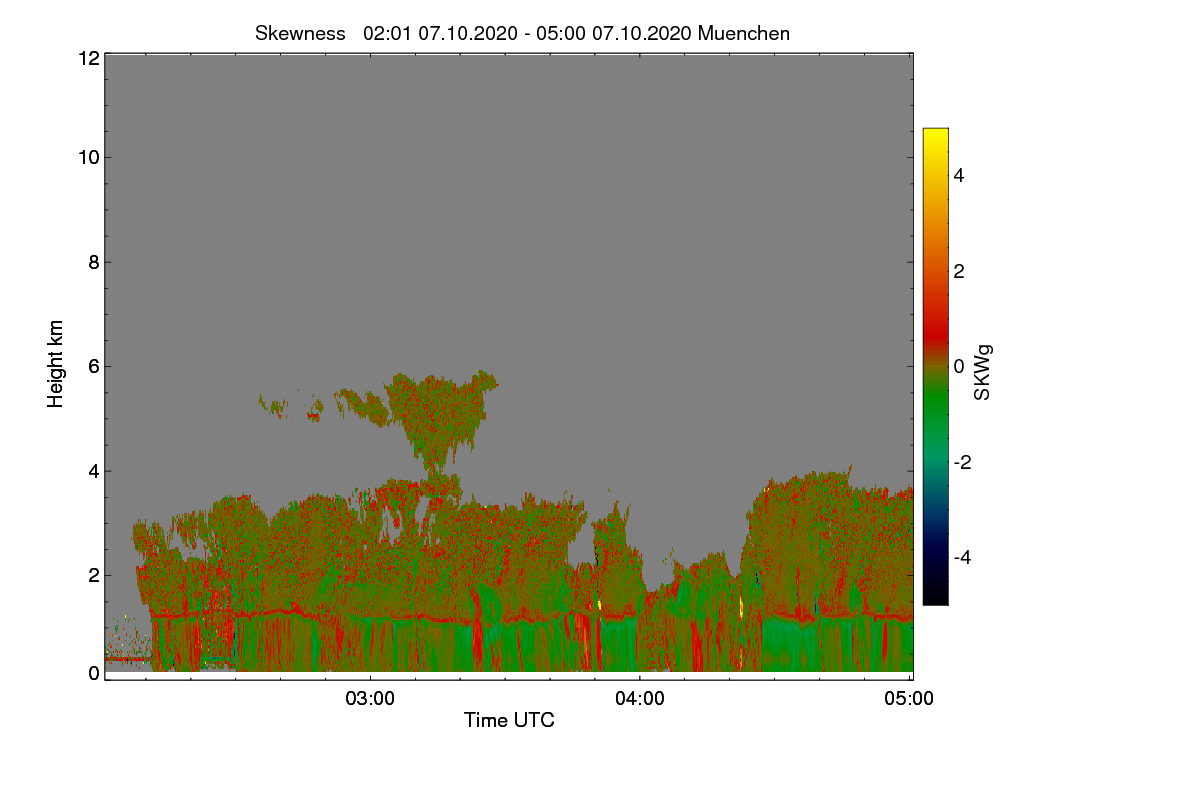
Task: Click the height axis label 2
Action: click(94, 575)
